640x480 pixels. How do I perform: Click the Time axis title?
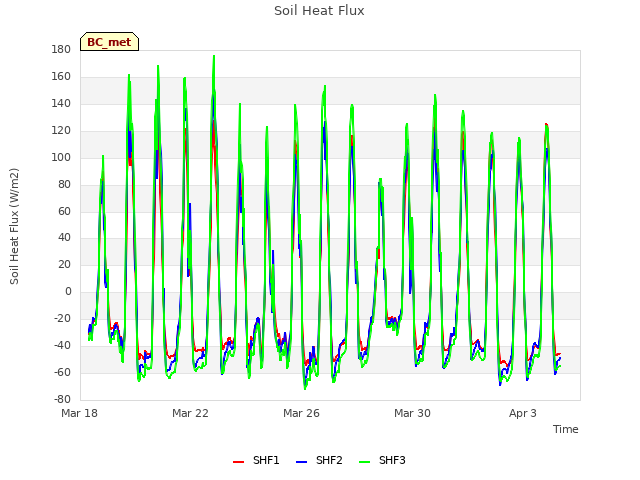point(566,429)
